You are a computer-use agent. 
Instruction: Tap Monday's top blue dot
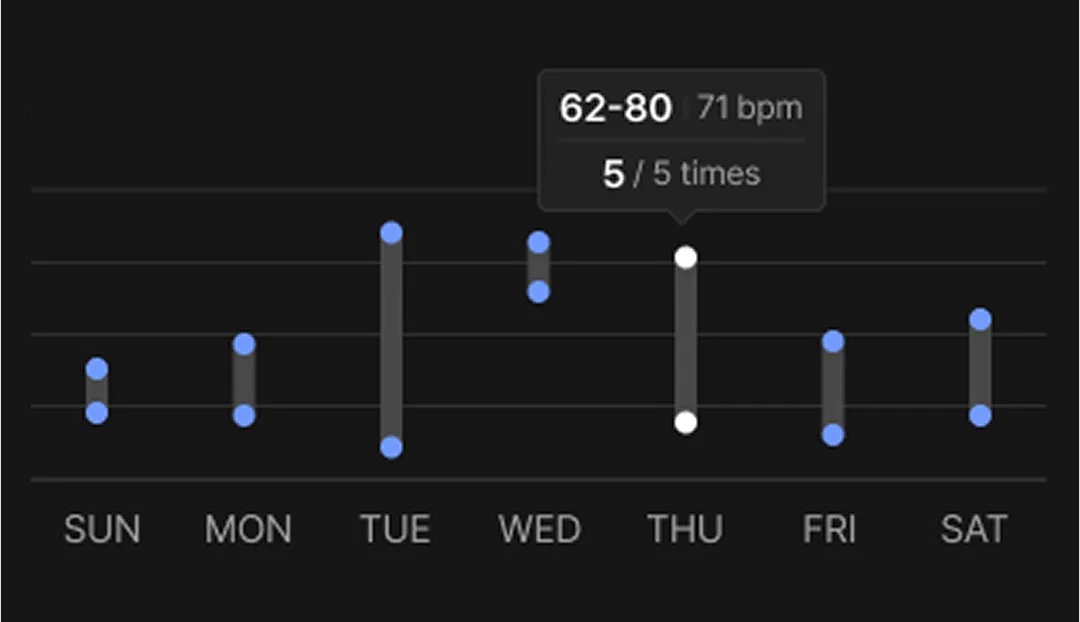pyautogui.click(x=244, y=344)
